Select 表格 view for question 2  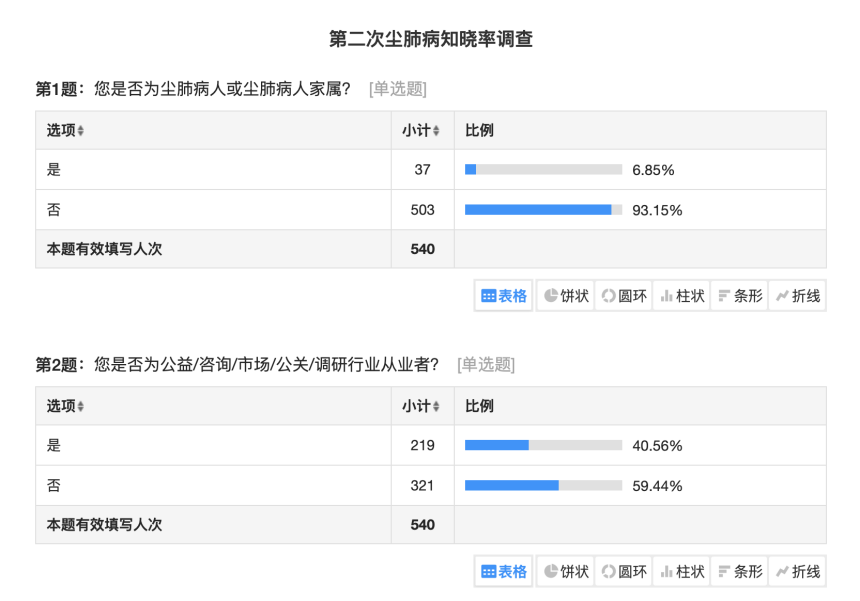(x=503, y=572)
